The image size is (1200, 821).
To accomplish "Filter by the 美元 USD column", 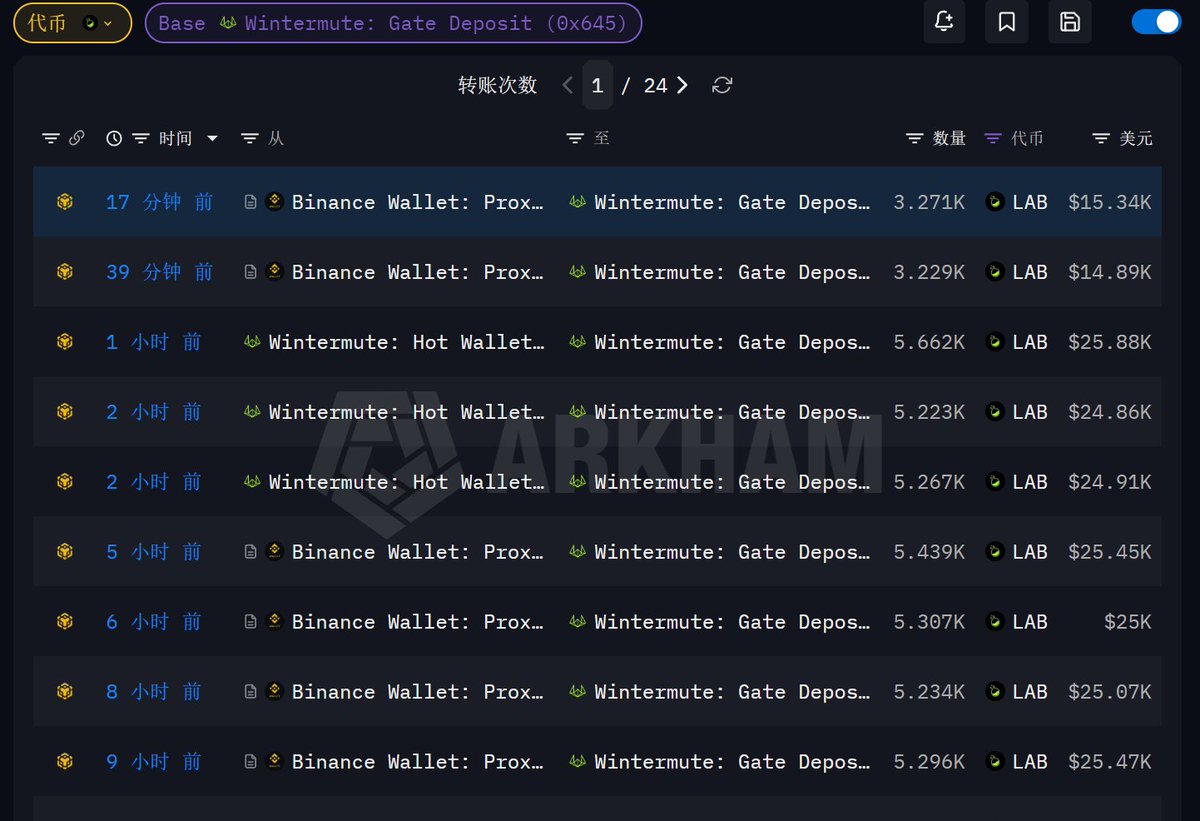I will tap(1101, 139).
